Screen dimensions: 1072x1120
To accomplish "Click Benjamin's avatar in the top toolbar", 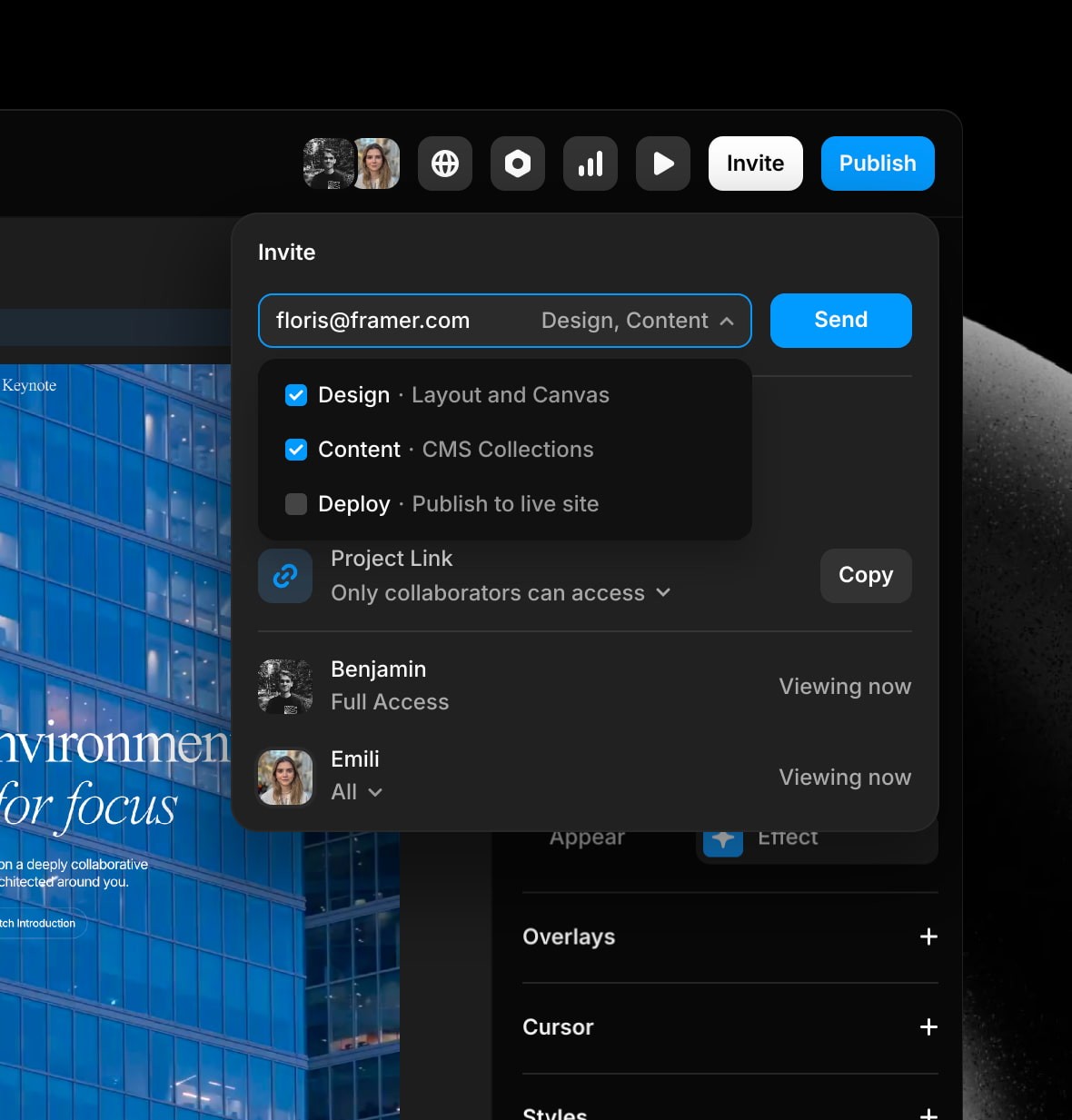I will point(329,164).
